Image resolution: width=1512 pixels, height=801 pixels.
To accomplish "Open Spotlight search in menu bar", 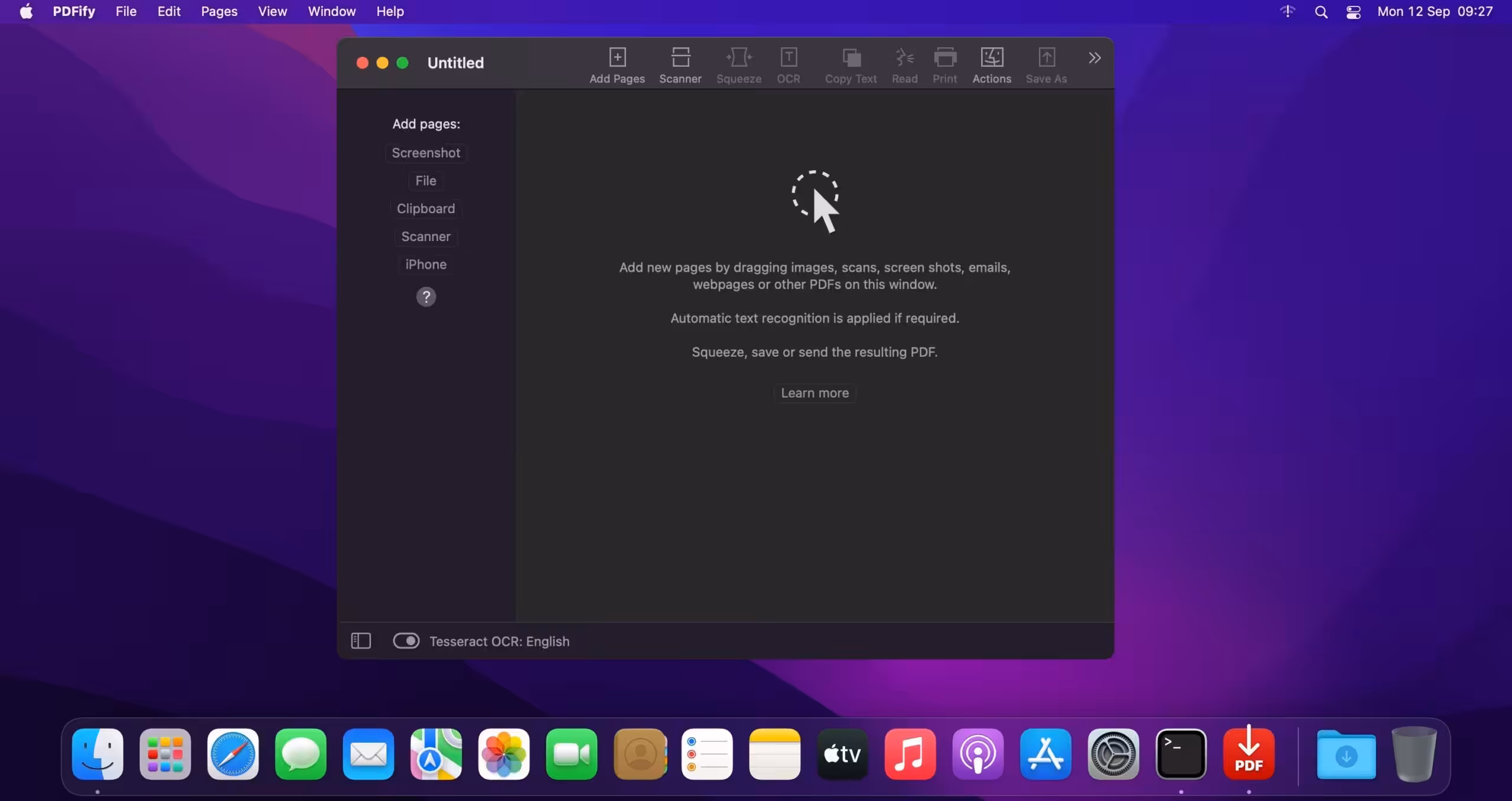I will [x=1321, y=12].
